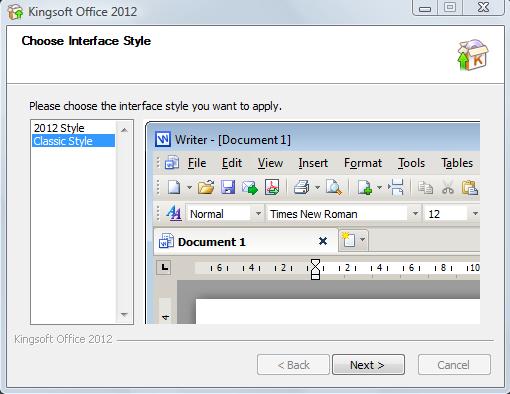Image resolution: width=510 pixels, height=394 pixels.
Task: Select Classic Style in the list
Action: tap(73, 141)
